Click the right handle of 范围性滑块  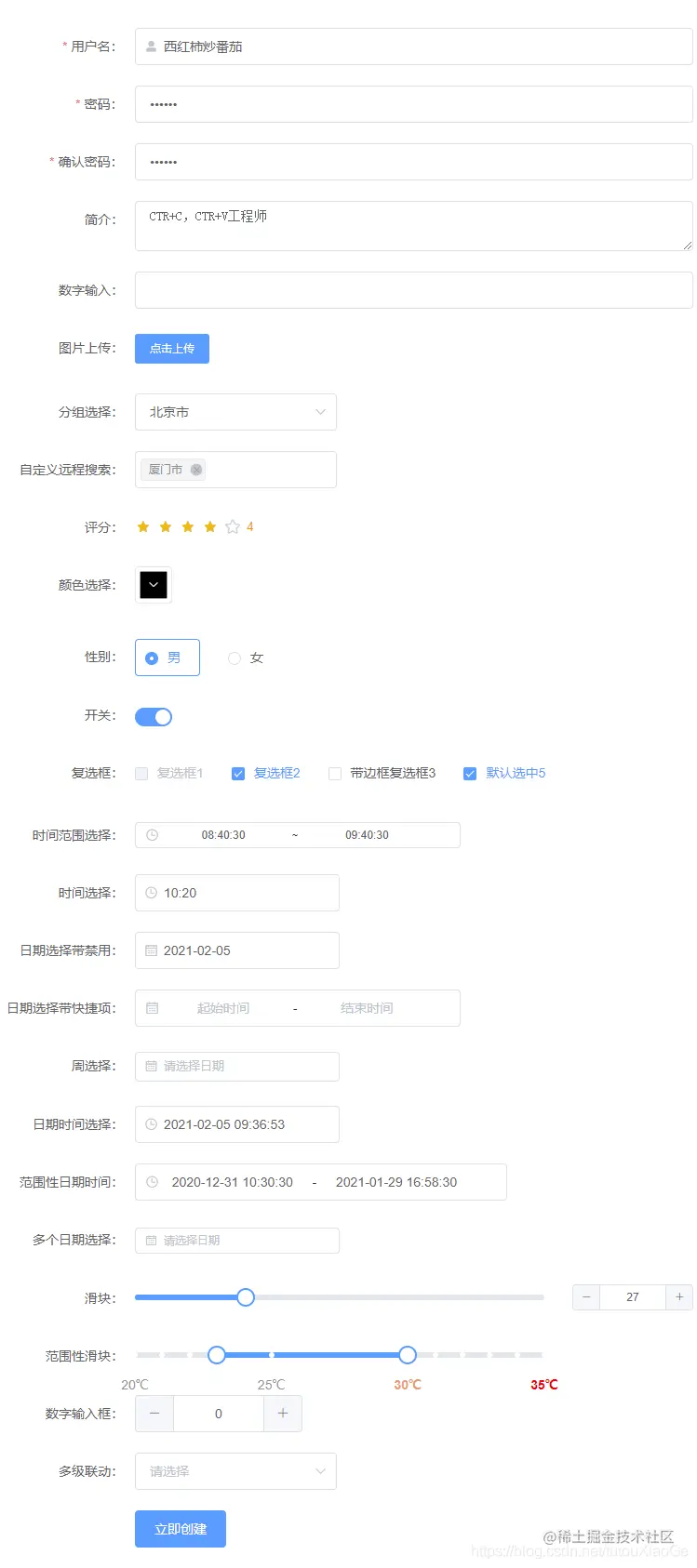point(408,1355)
